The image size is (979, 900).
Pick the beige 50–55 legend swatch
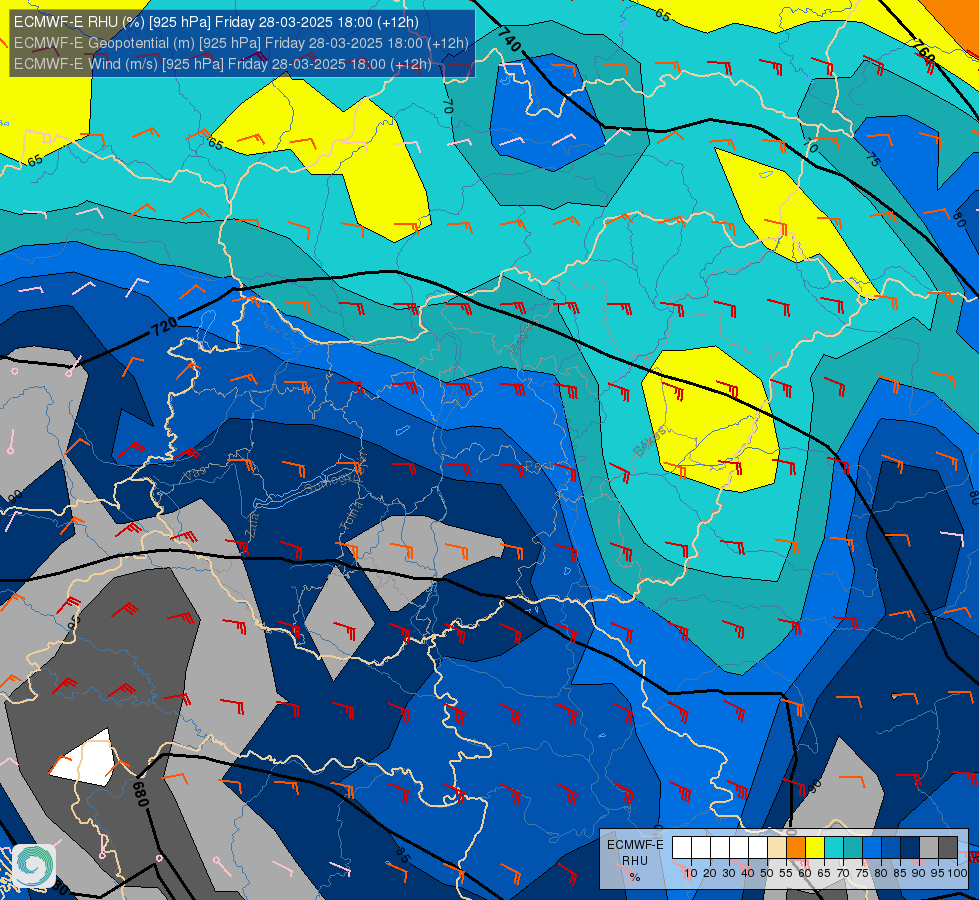point(777,848)
